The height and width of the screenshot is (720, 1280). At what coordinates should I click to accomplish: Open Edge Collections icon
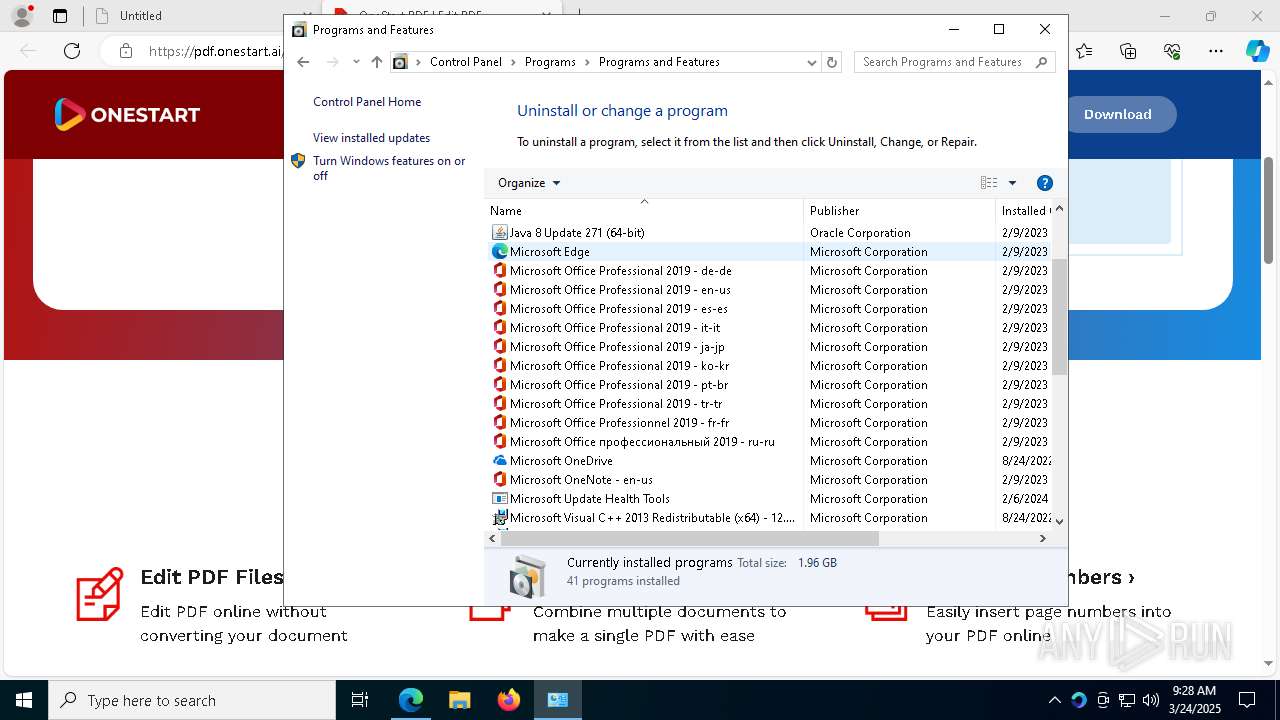click(1128, 51)
